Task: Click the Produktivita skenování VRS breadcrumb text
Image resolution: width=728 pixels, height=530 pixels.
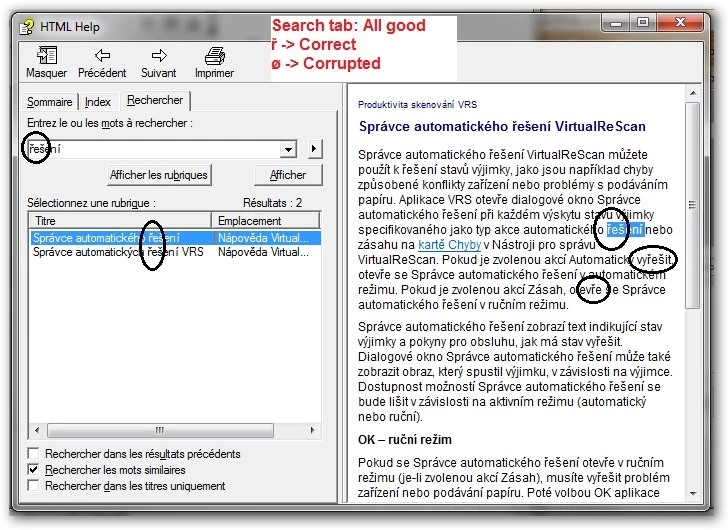Action: point(417,105)
